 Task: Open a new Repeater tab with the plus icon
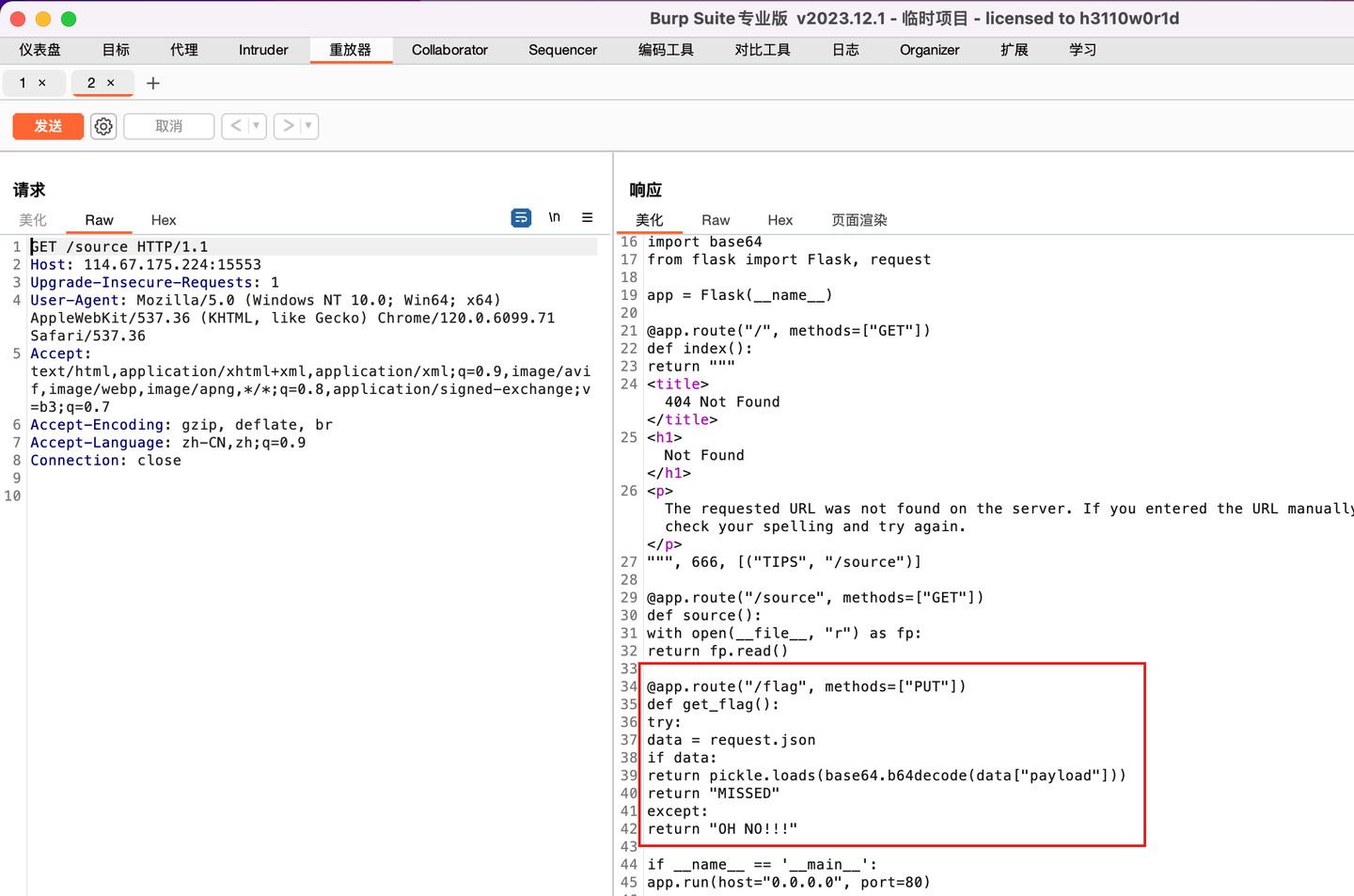tap(153, 83)
